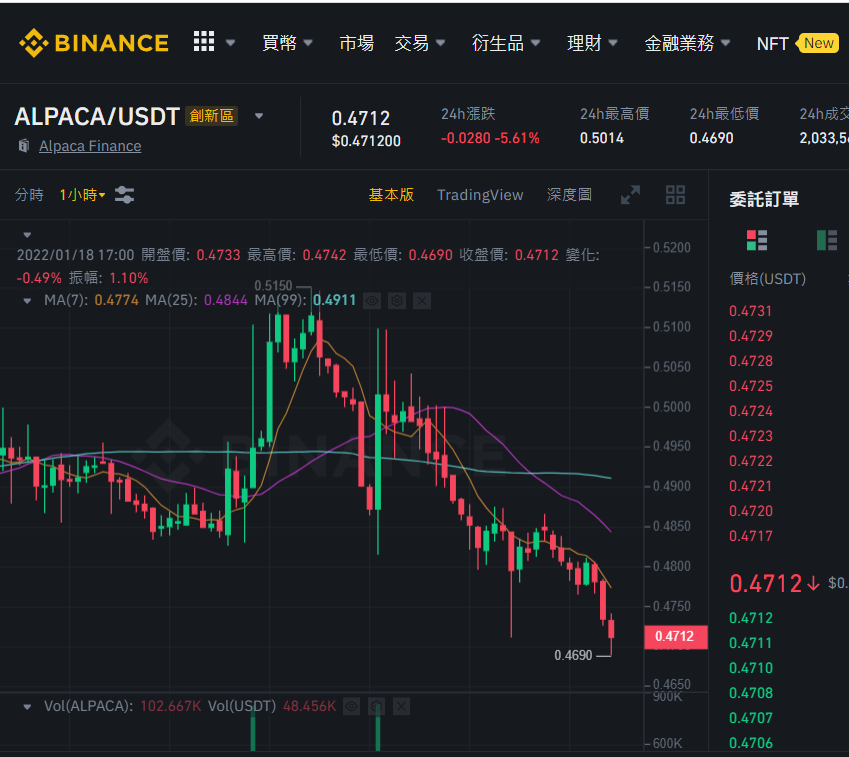Go to the 市場 page
Image resolution: width=849 pixels, height=757 pixels.
(356, 43)
